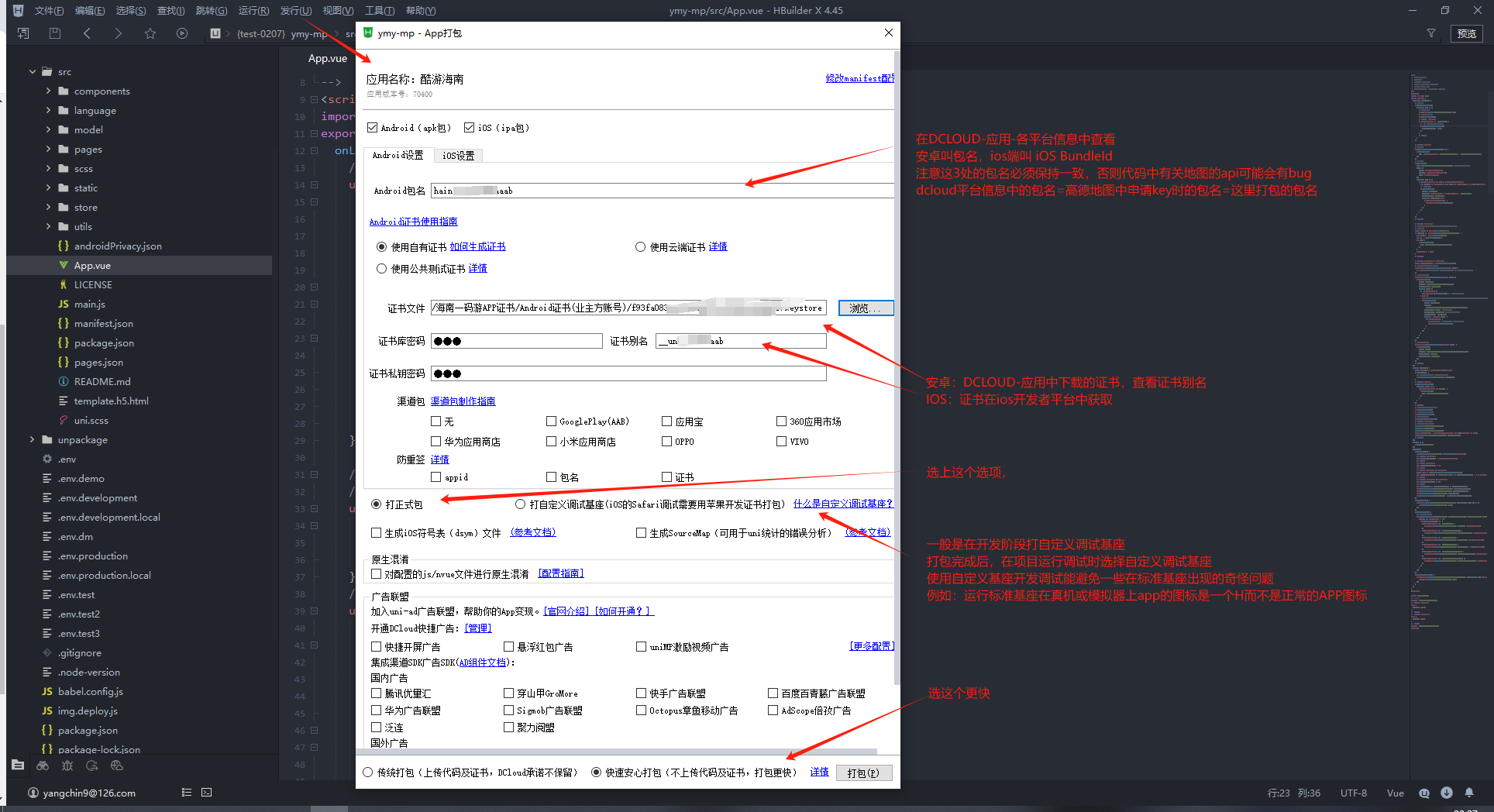The width and height of the screenshot is (1494, 812).
Task: Expand the static folder
Action: coord(48,188)
